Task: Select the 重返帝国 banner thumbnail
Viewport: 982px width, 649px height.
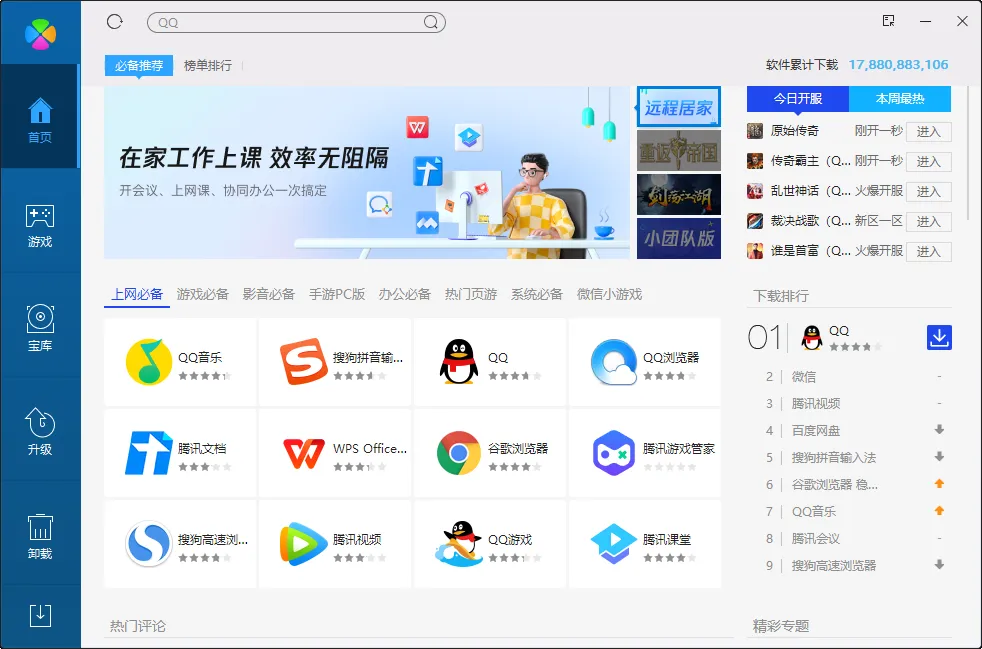Action: 679,151
